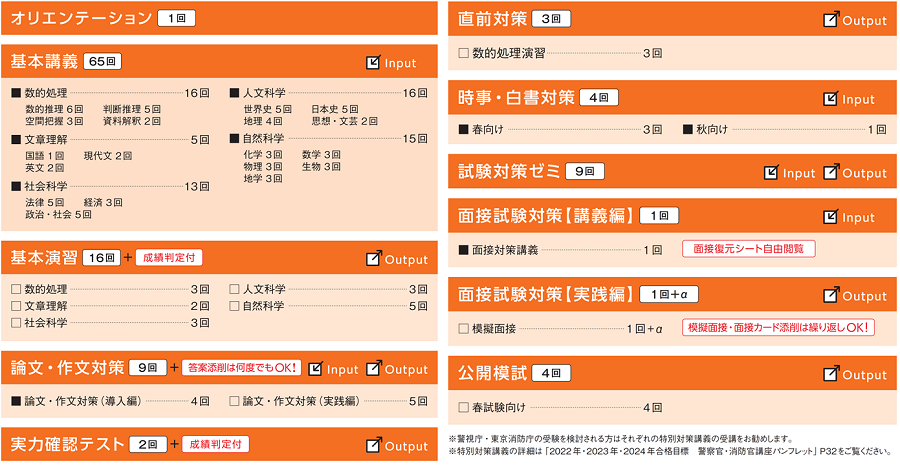Viewport: 900px width, 465px height.
Task: Click 成績判定付 badge beside 基本演習
Action: coord(168,258)
